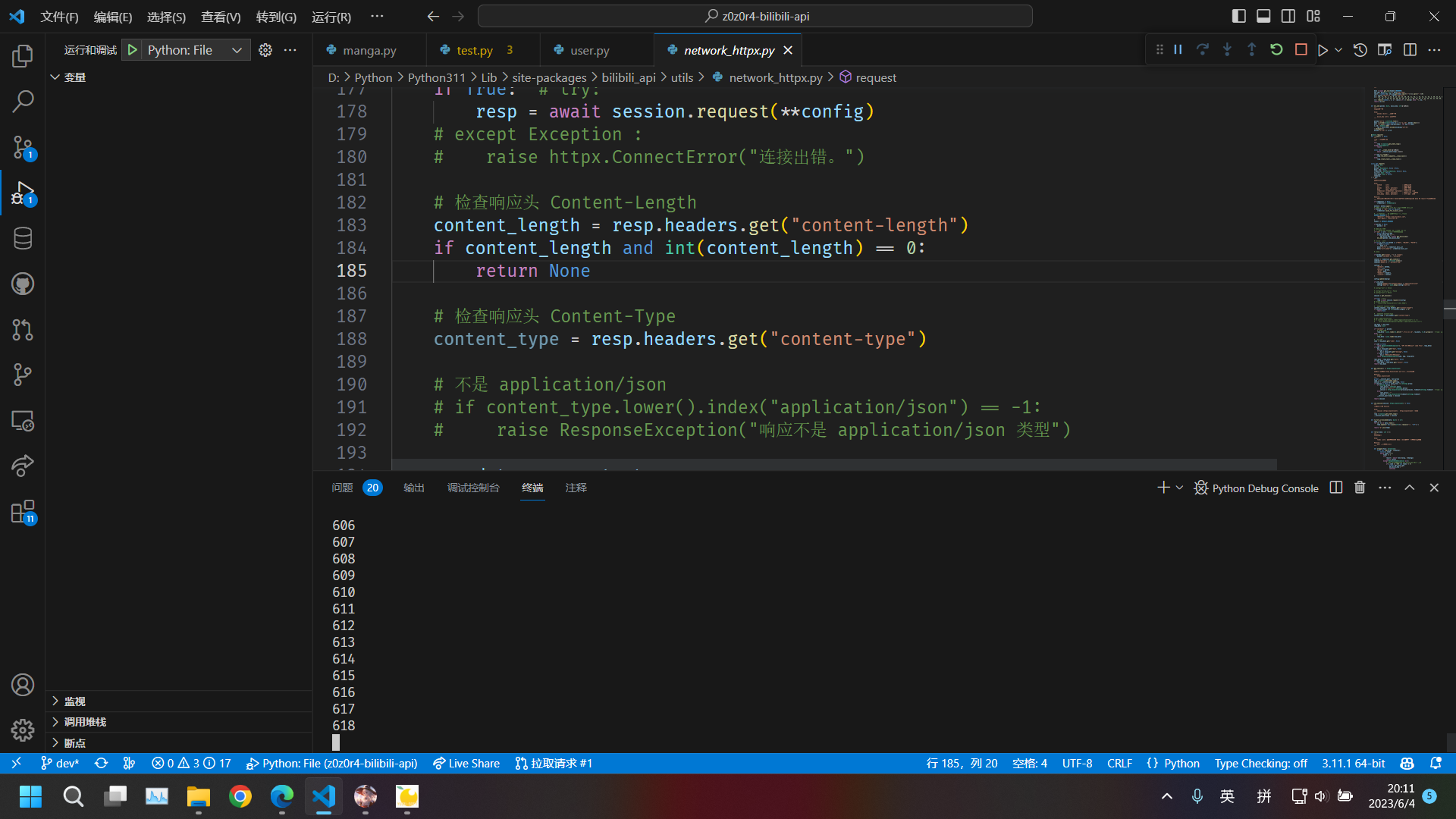Screen dimensions: 1456x819
Task: Open Source Control with 1 pending change
Action: (22, 147)
